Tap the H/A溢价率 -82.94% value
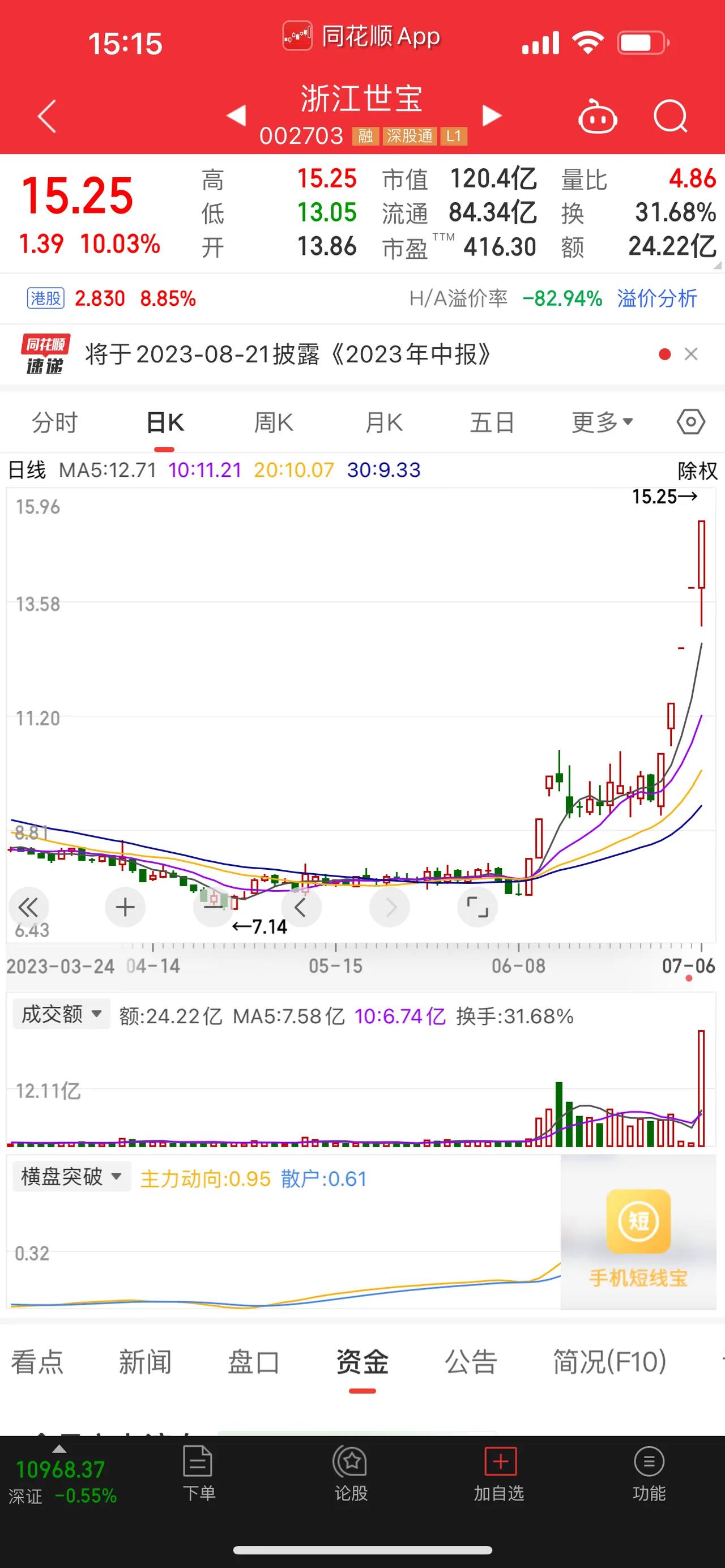Screen dimensions: 725x1568 562,298
